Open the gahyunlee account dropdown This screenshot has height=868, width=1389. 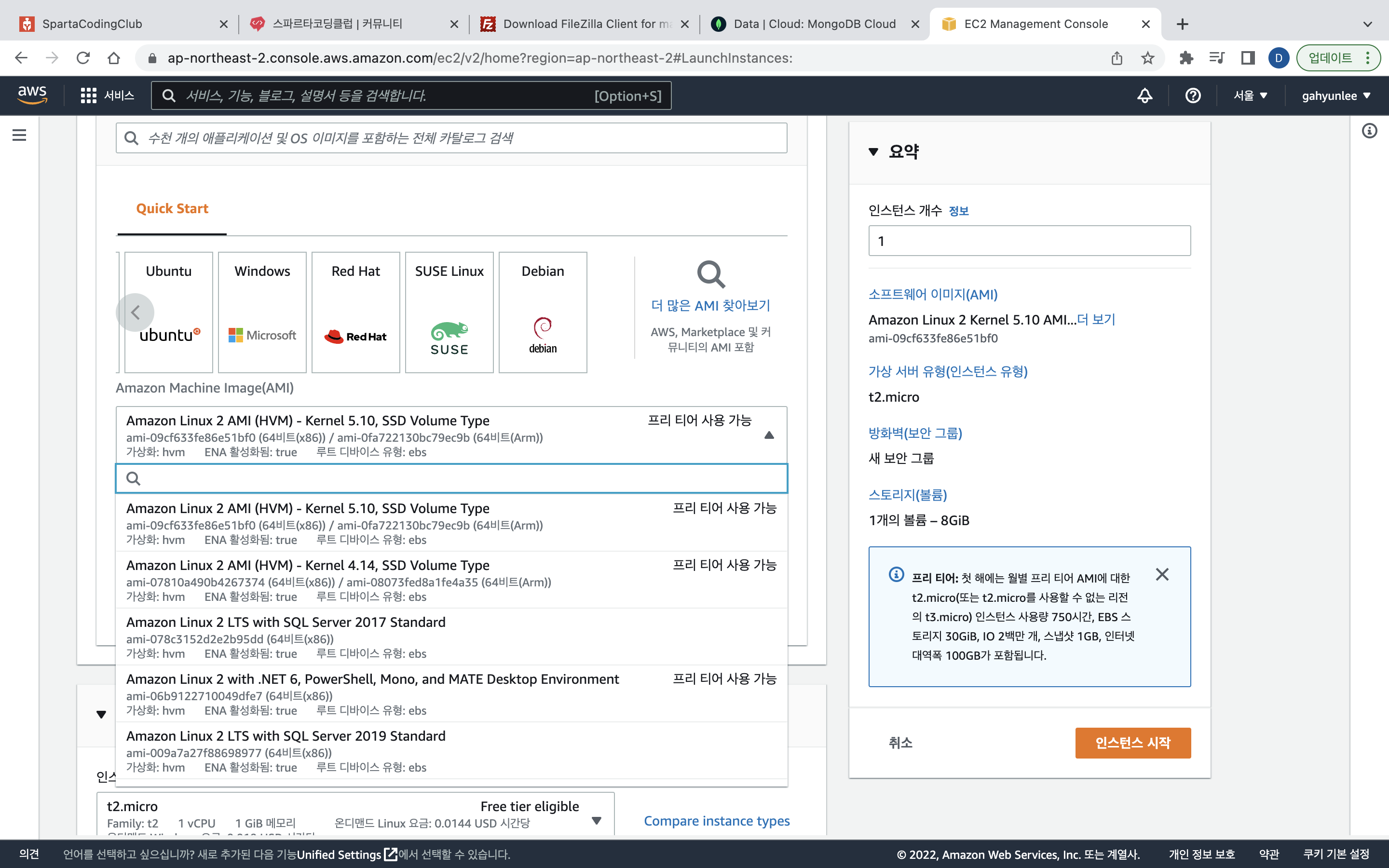point(1336,95)
